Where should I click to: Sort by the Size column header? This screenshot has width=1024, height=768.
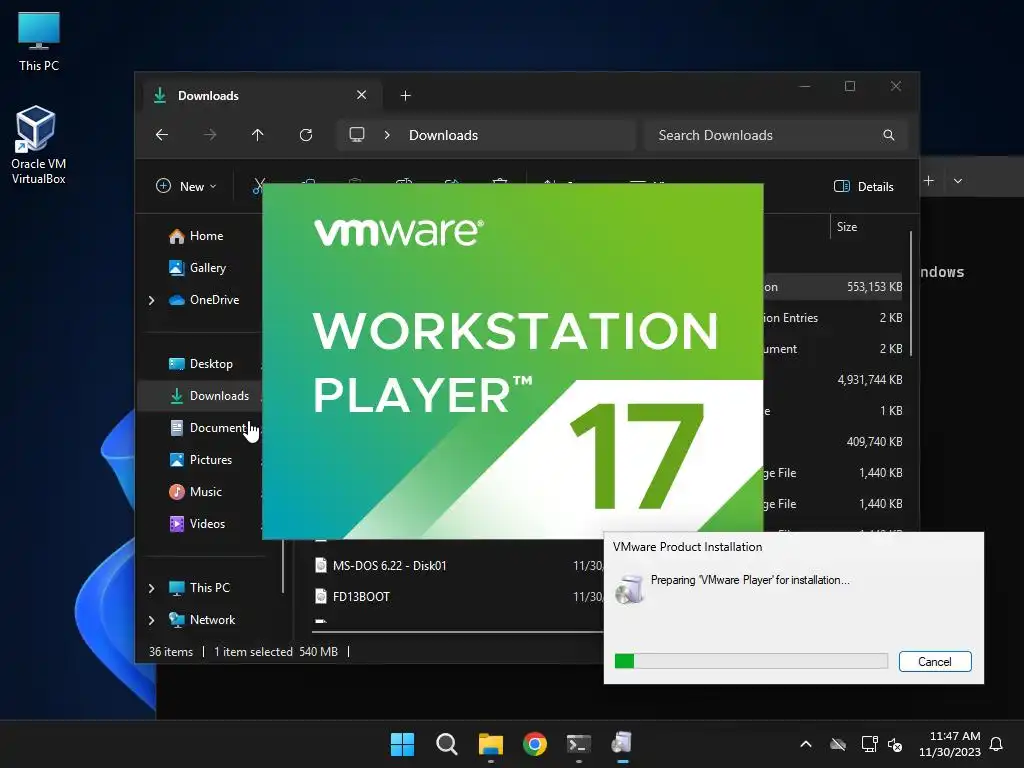pyautogui.click(x=847, y=227)
